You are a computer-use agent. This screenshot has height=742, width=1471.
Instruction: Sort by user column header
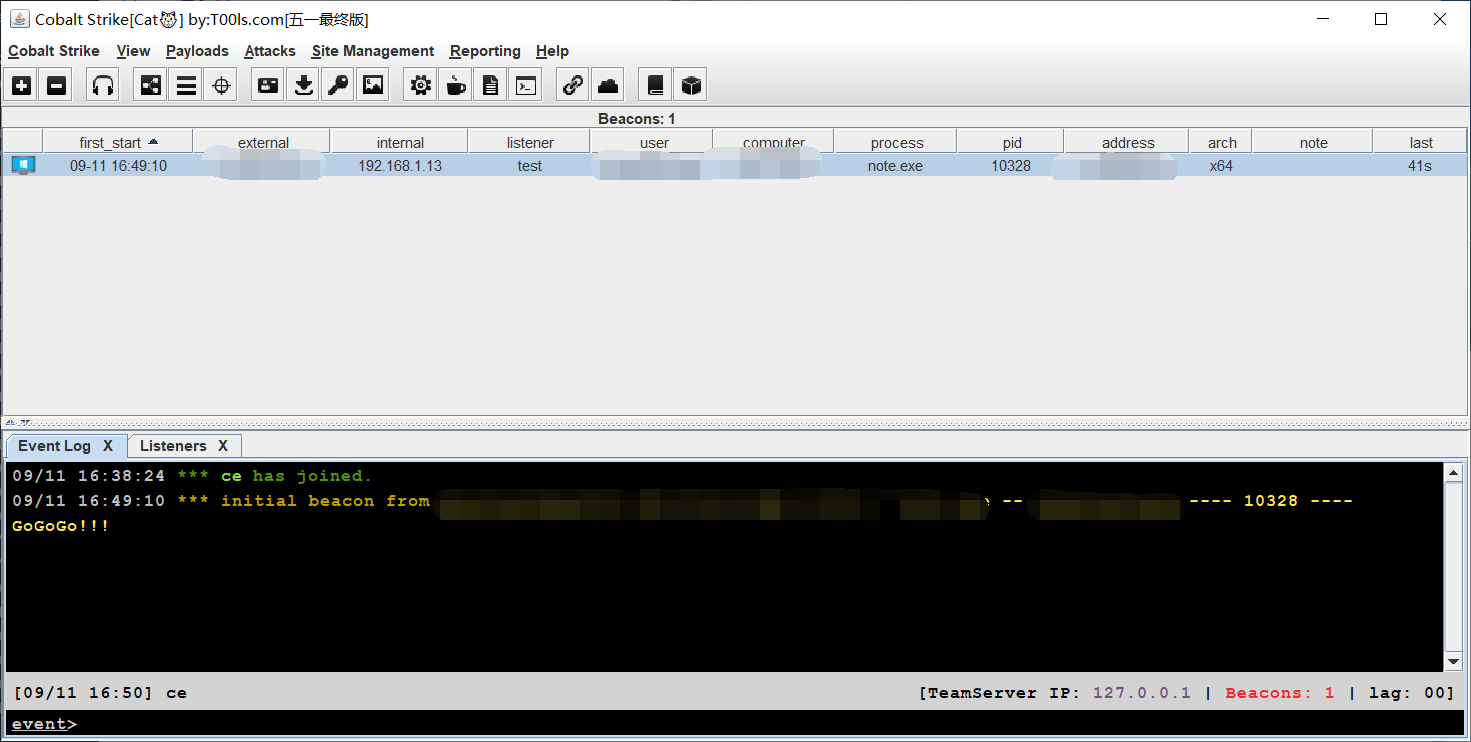pos(652,142)
